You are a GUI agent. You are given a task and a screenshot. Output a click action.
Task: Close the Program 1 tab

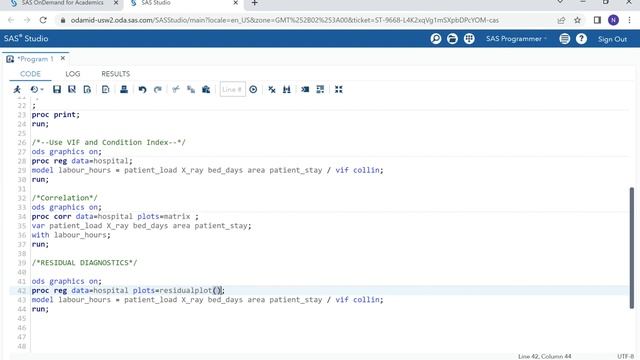[63, 58]
